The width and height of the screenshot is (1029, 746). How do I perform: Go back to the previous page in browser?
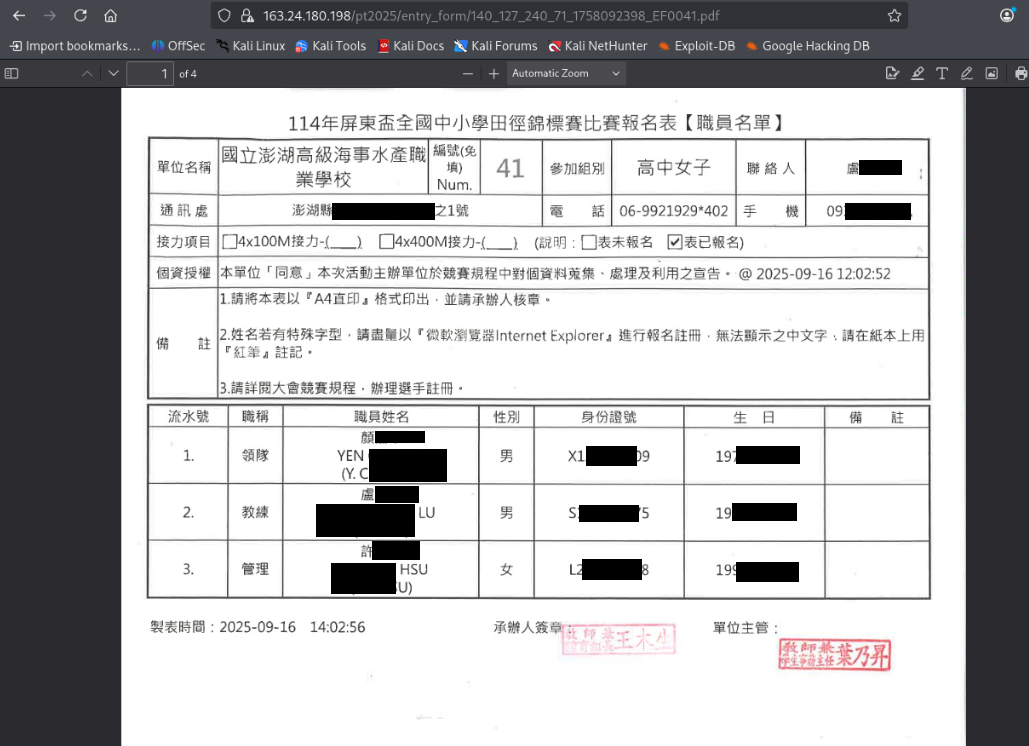[x=19, y=16]
